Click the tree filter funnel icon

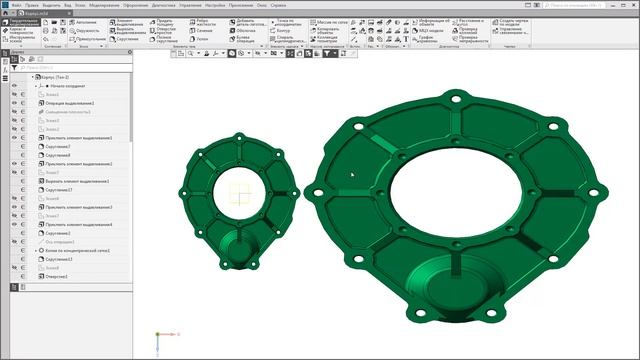click(14, 68)
